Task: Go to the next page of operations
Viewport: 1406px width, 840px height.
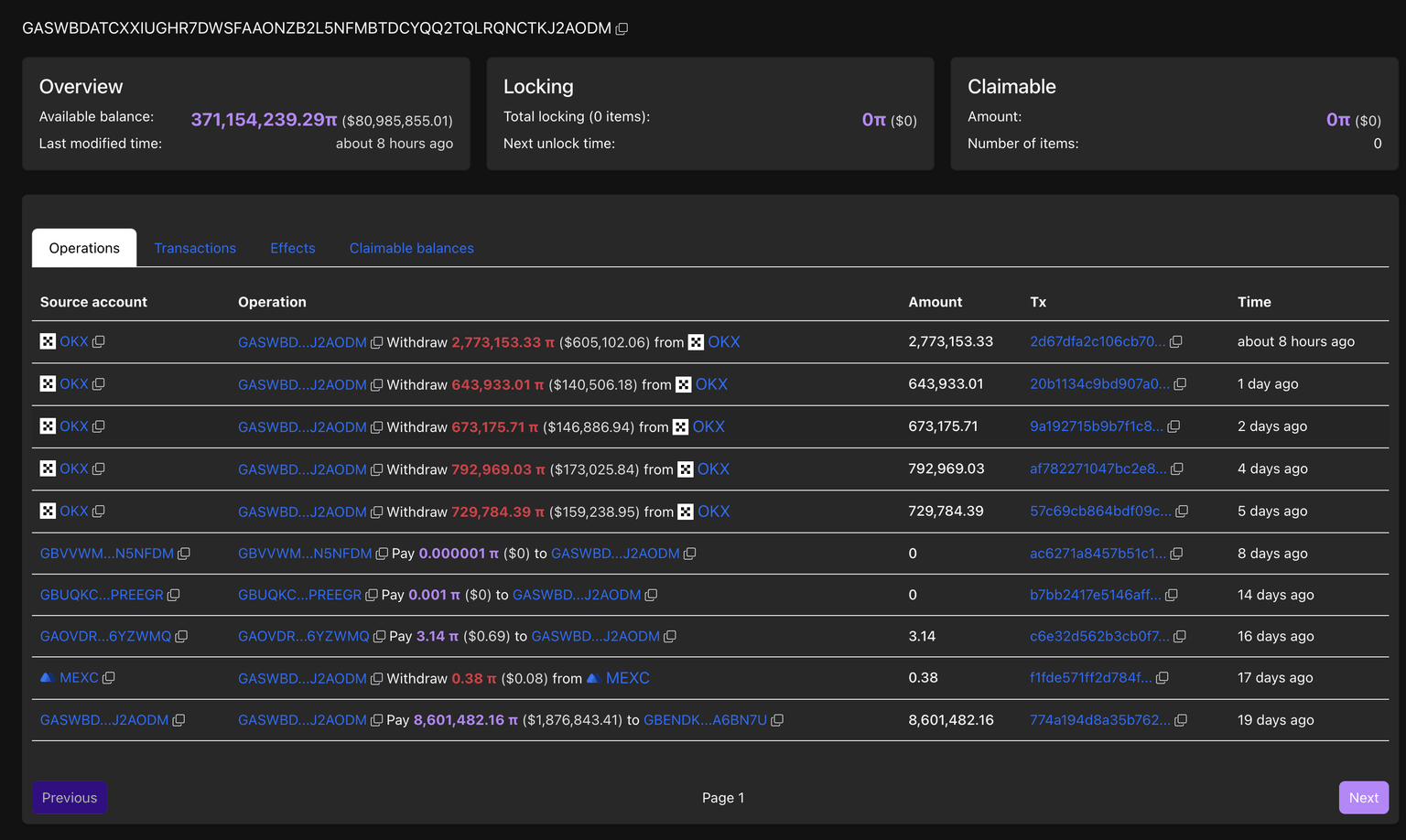Action: point(1363,797)
